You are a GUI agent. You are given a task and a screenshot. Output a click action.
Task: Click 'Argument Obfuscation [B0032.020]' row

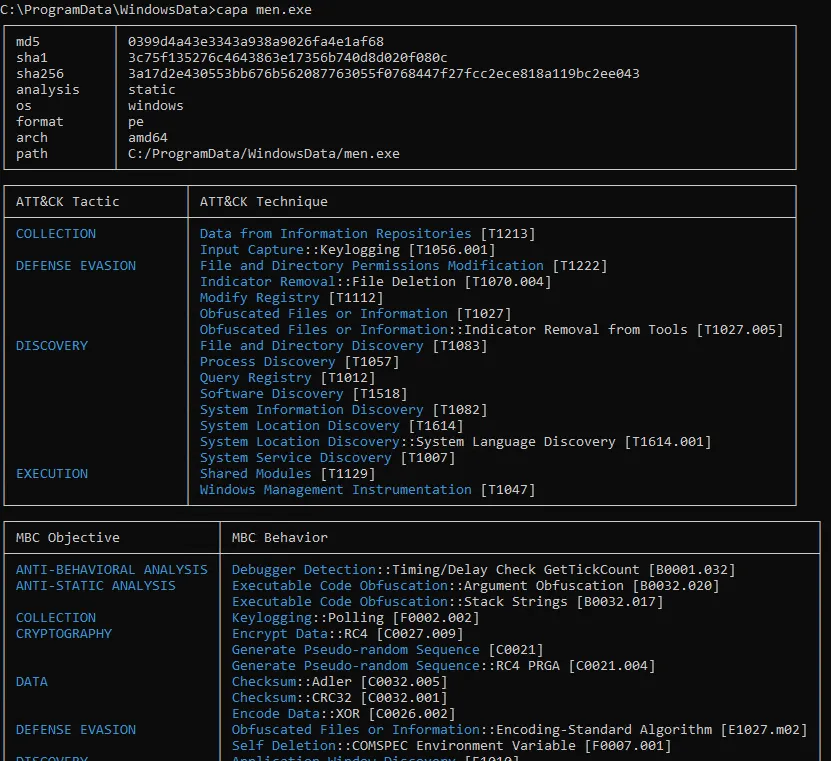tap(475, 586)
